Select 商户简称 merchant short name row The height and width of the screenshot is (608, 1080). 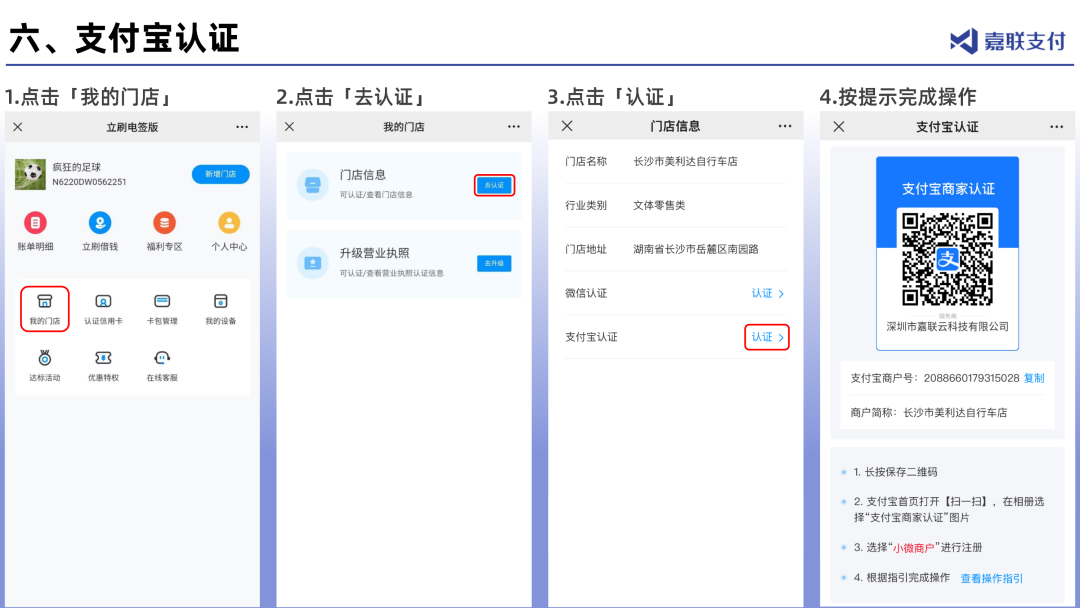click(x=947, y=412)
